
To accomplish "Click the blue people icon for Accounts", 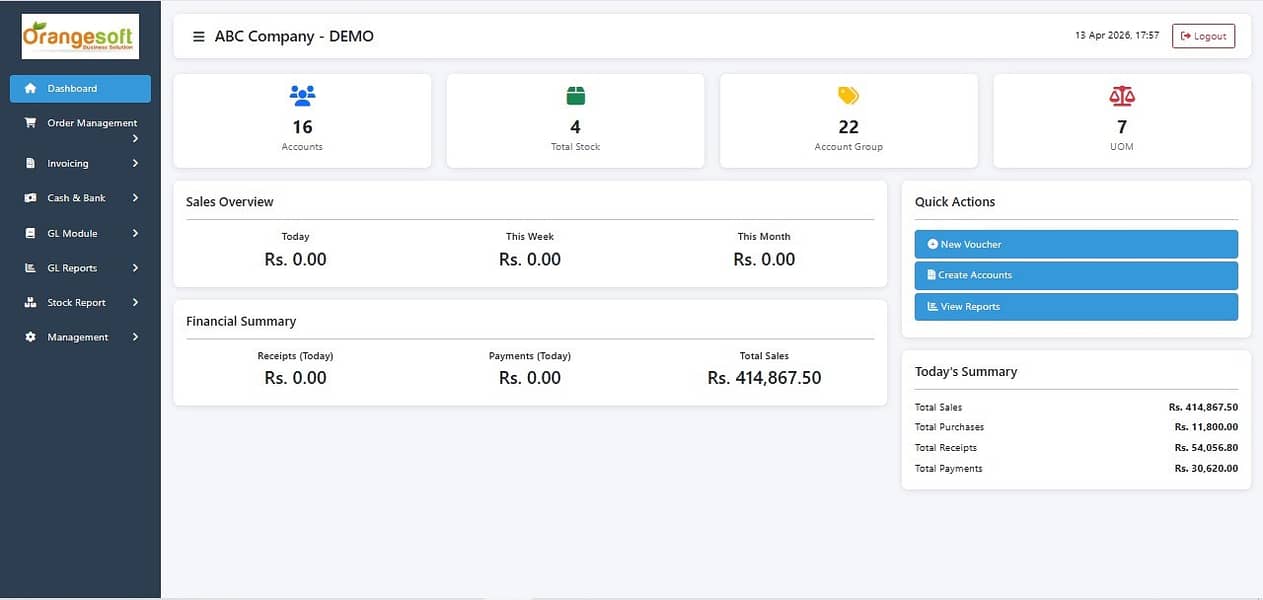I will (x=302, y=96).
